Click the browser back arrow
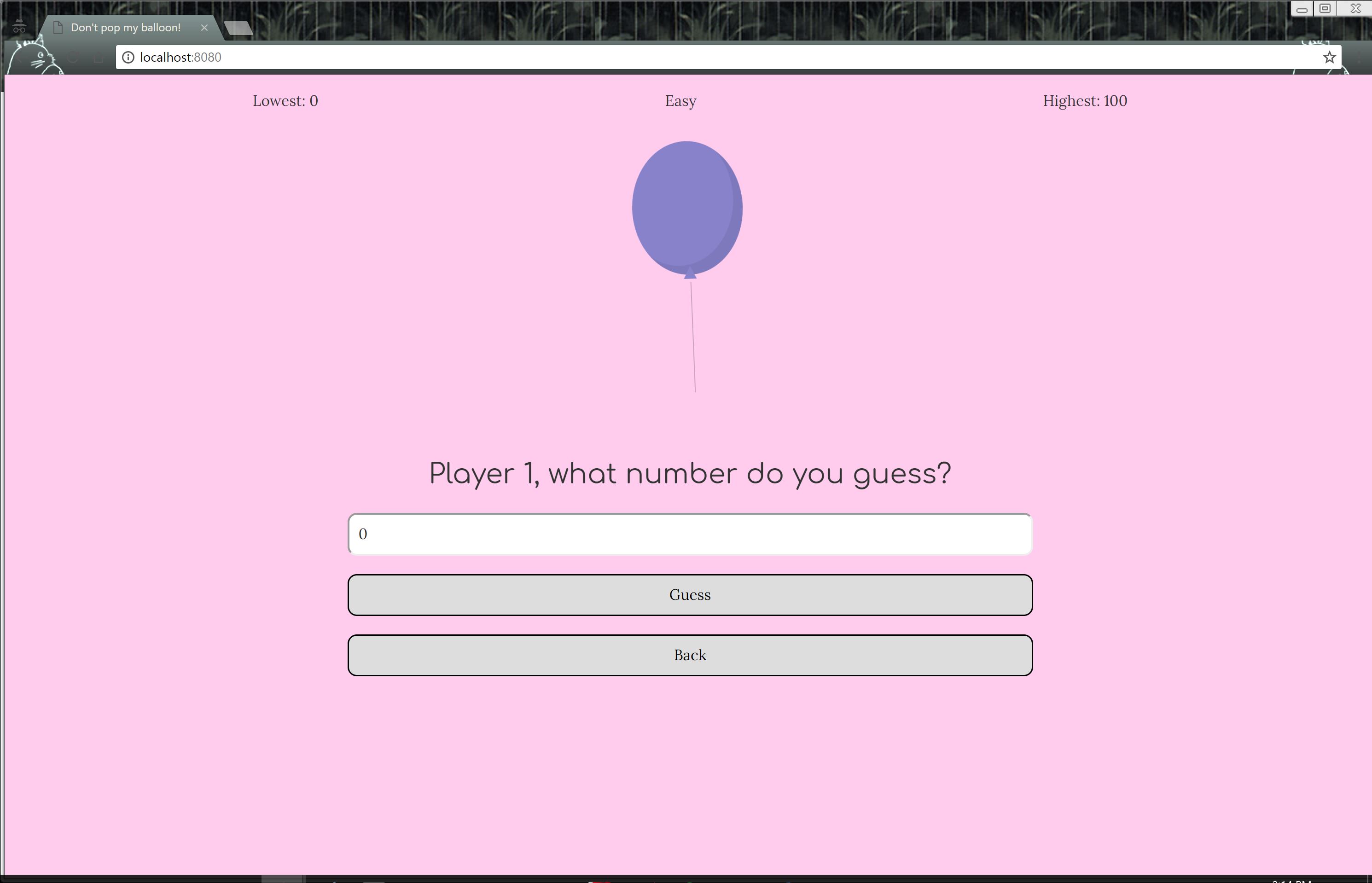Screen dimensions: 1372x883 point(19,58)
